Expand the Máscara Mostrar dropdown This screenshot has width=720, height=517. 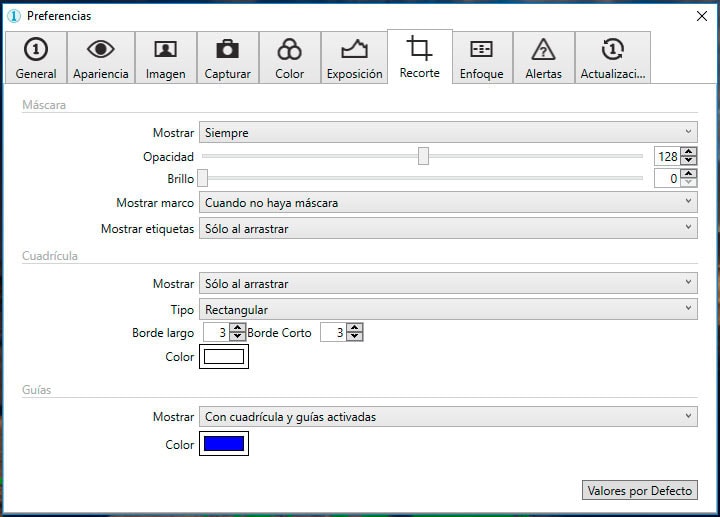tap(447, 132)
